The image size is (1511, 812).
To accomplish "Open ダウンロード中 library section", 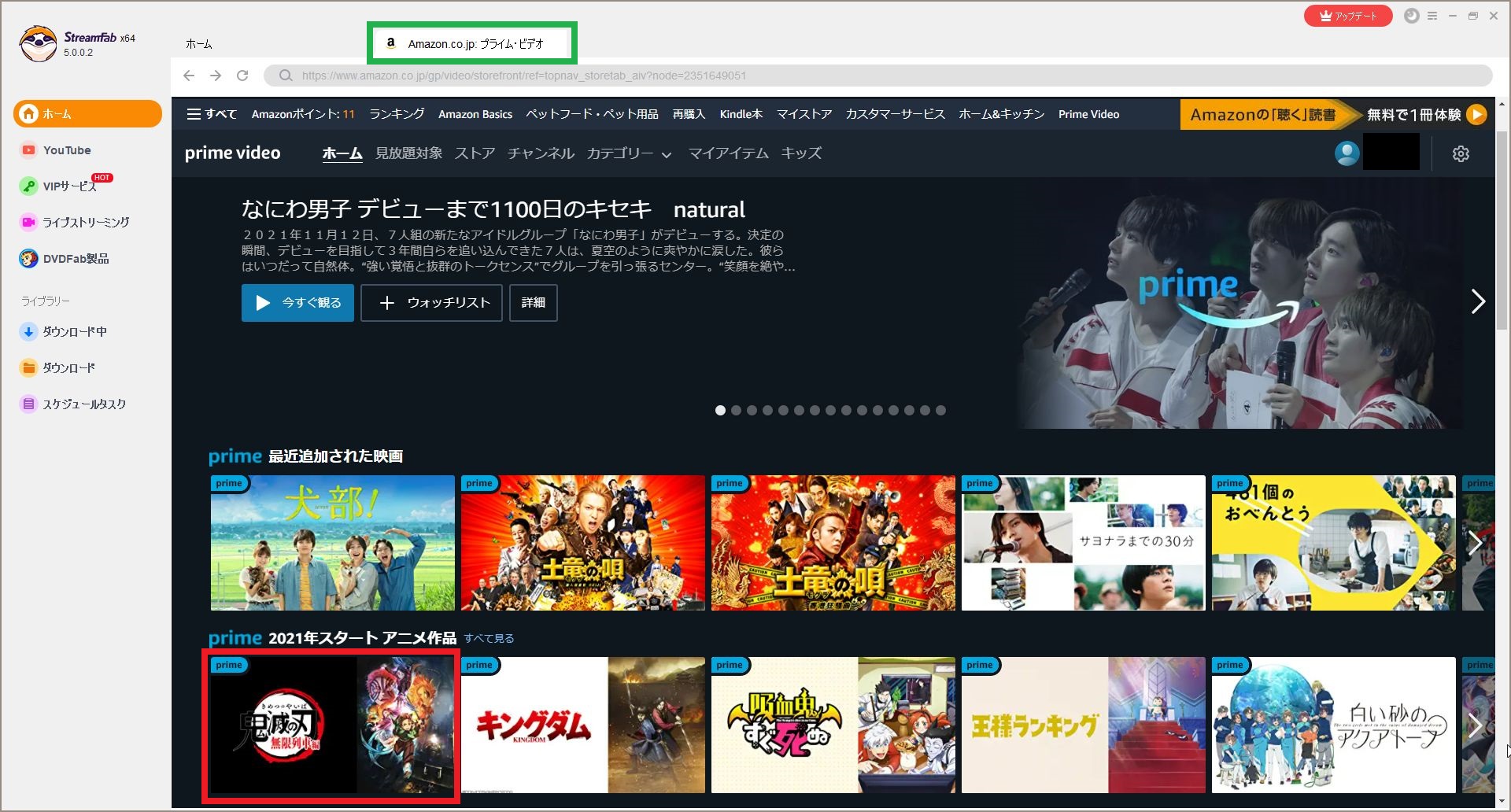I will tap(64, 332).
